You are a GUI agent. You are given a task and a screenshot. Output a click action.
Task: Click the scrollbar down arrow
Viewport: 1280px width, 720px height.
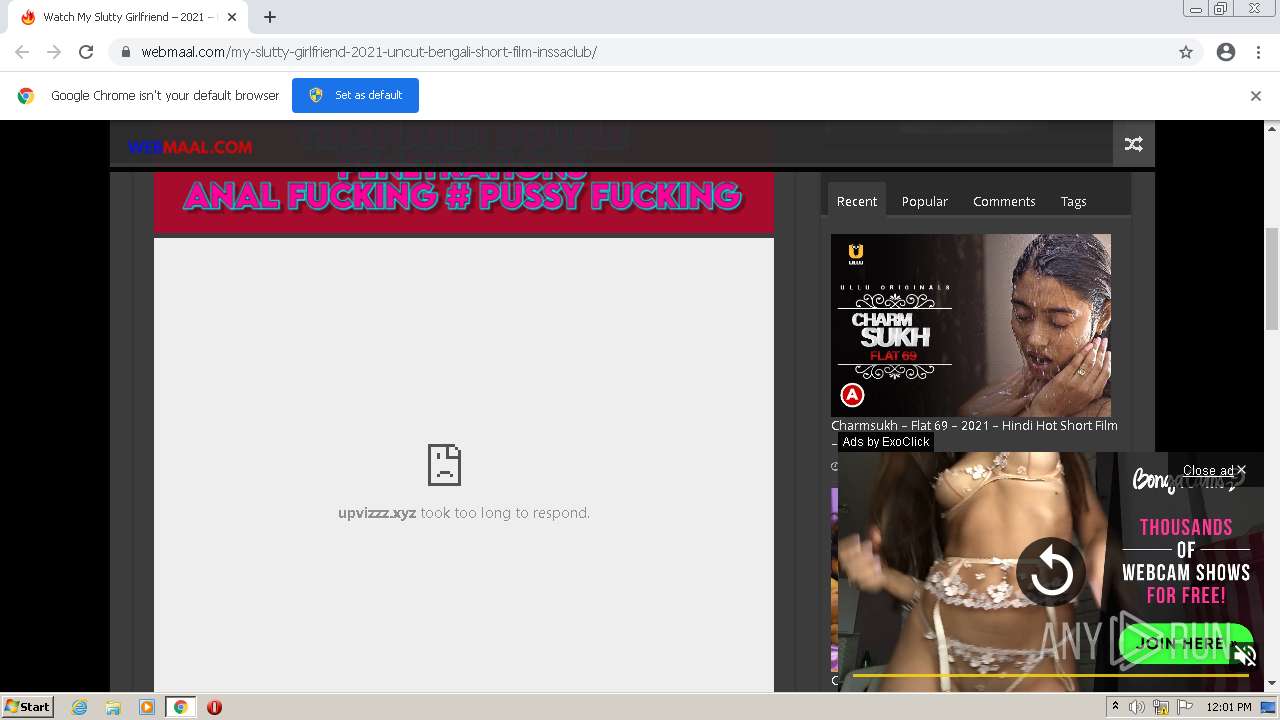click(x=1272, y=684)
